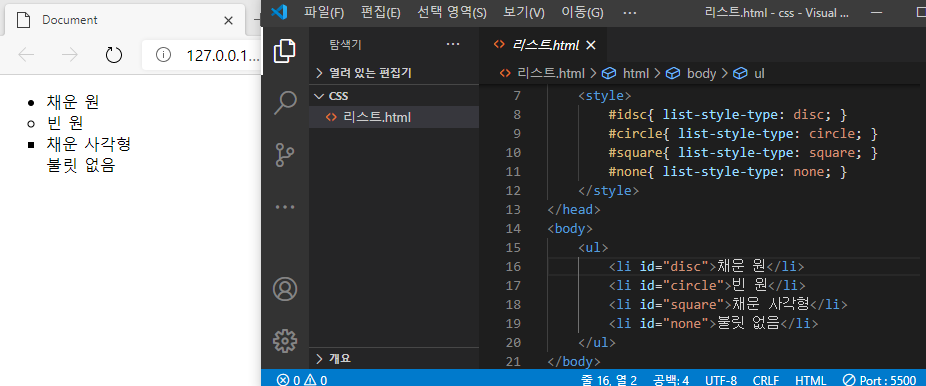Click the id="disc" attribute on line 16
926x386 pixels.
tap(674, 266)
